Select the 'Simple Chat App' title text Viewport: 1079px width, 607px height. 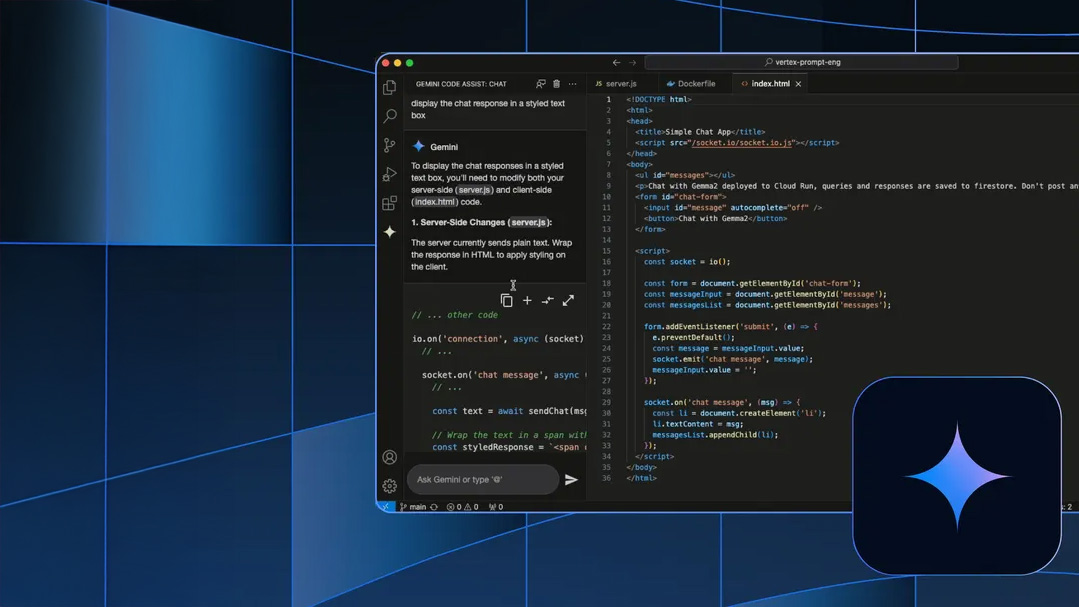click(x=698, y=132)
